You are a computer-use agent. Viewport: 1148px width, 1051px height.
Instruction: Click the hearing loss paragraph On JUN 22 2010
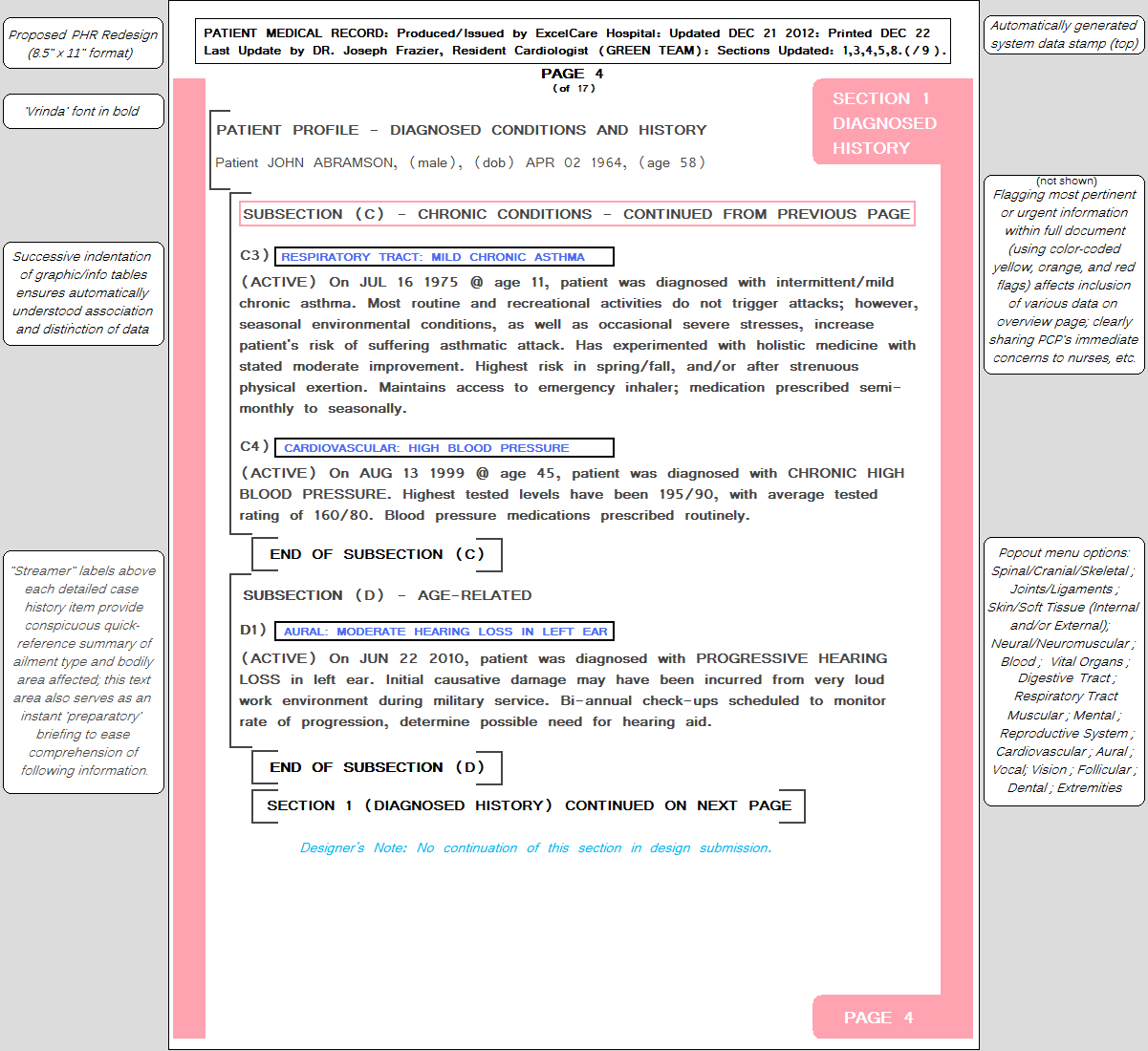(564, 690)
